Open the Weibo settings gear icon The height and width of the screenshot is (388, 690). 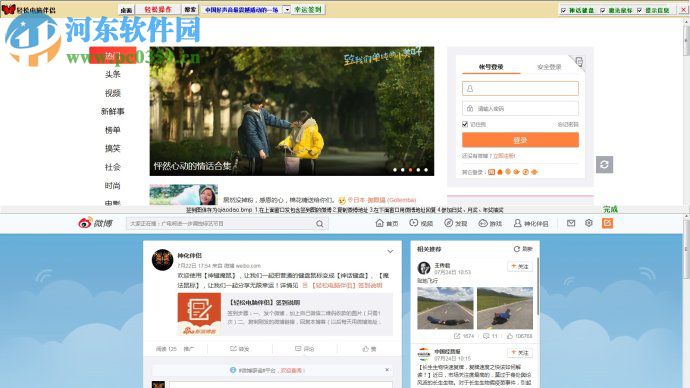(589, 223)
